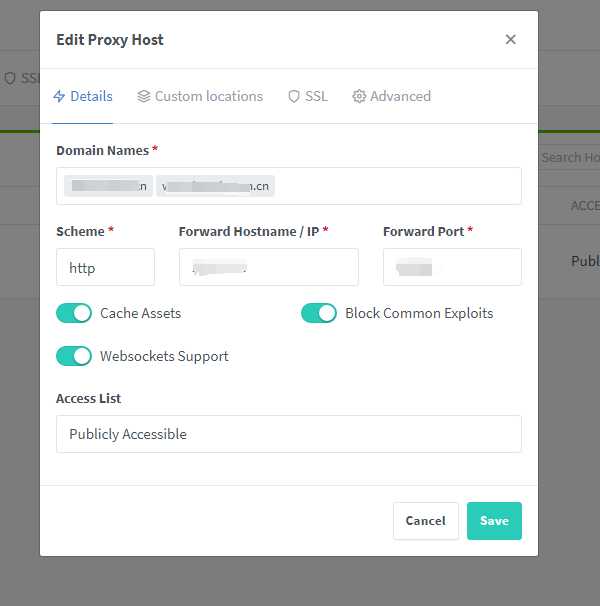
Task: Open the Advanced tab
Action: (391, 96)
